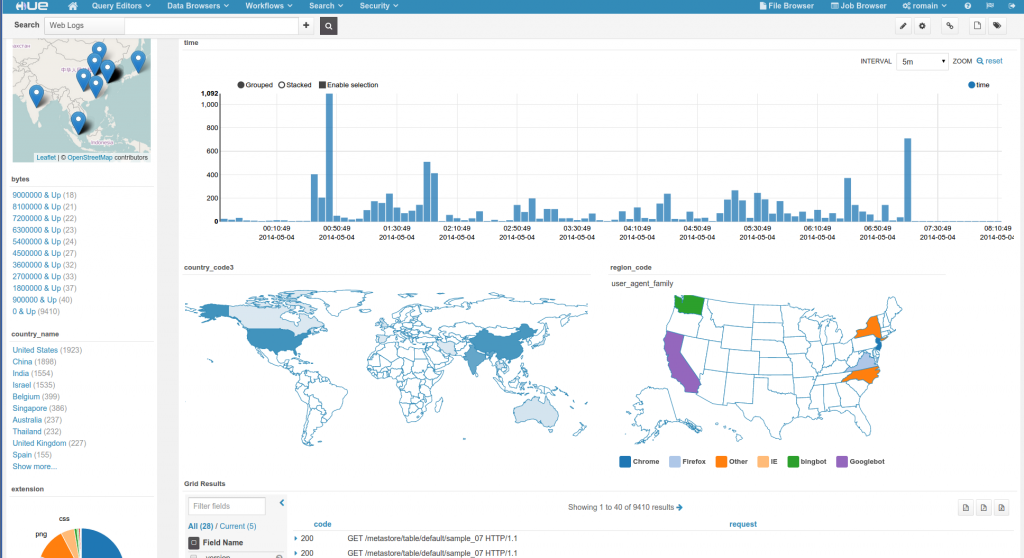
Task: Click the Chrome legend color swatch
Action: [625, 462]
